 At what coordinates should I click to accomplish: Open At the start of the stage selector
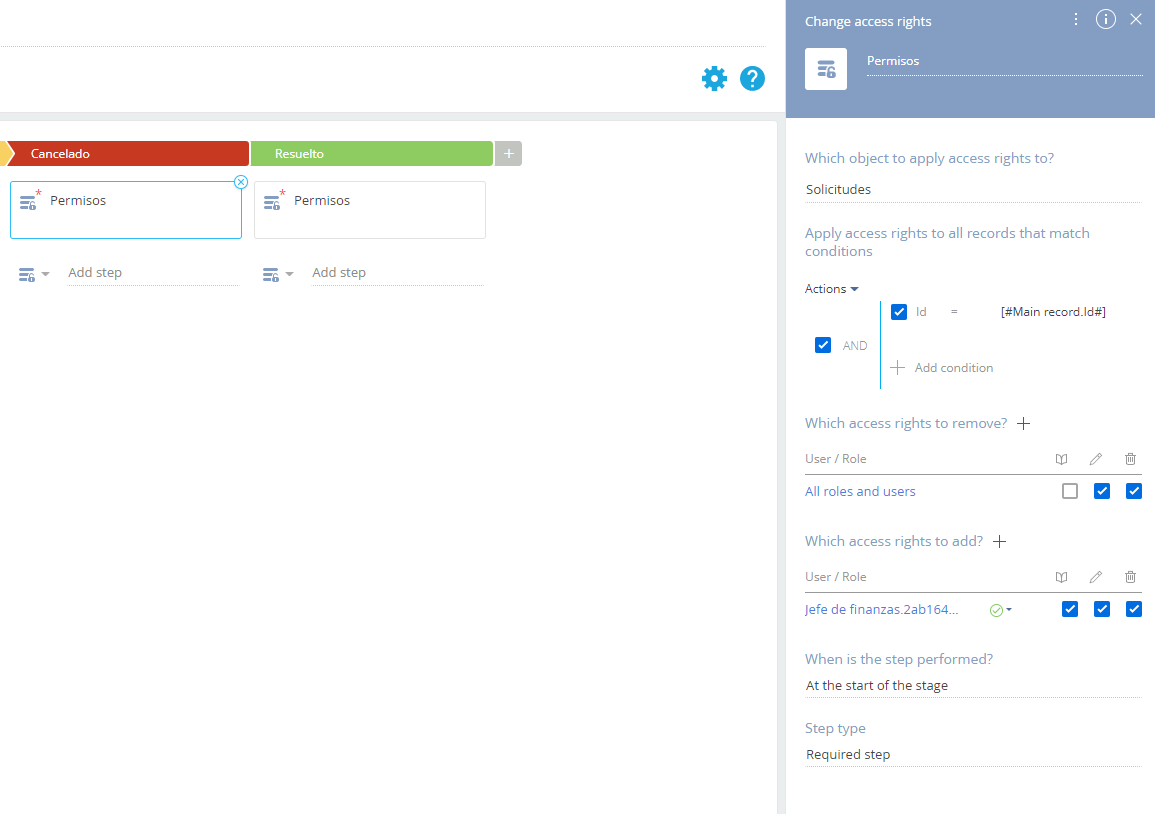point(973,686)
